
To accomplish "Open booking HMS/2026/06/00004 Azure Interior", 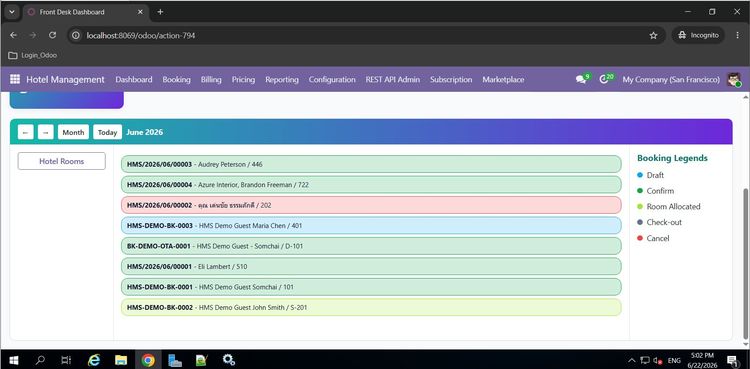I will pos(371,185).
